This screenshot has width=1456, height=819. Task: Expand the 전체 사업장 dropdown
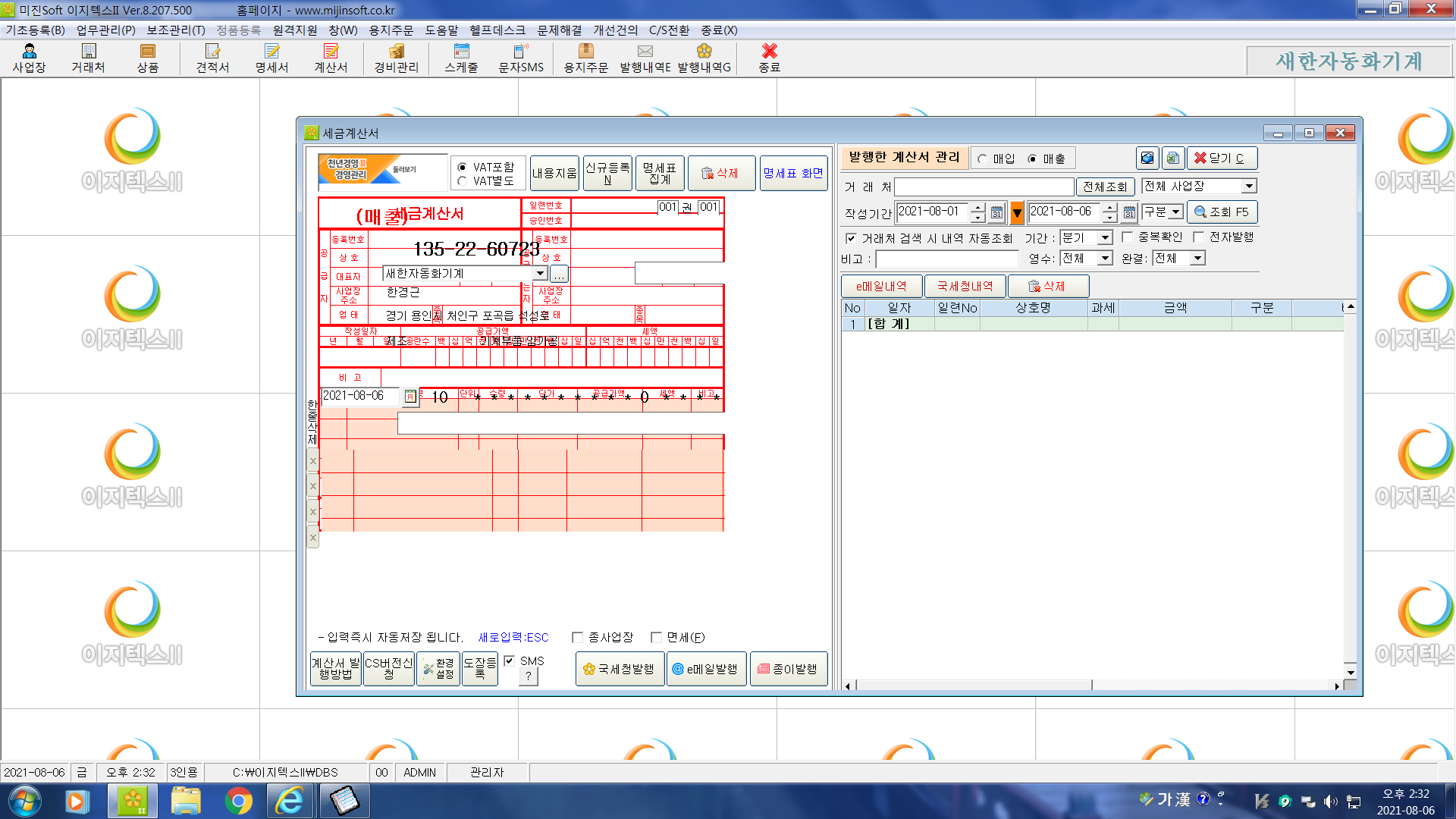point(1248,186)
